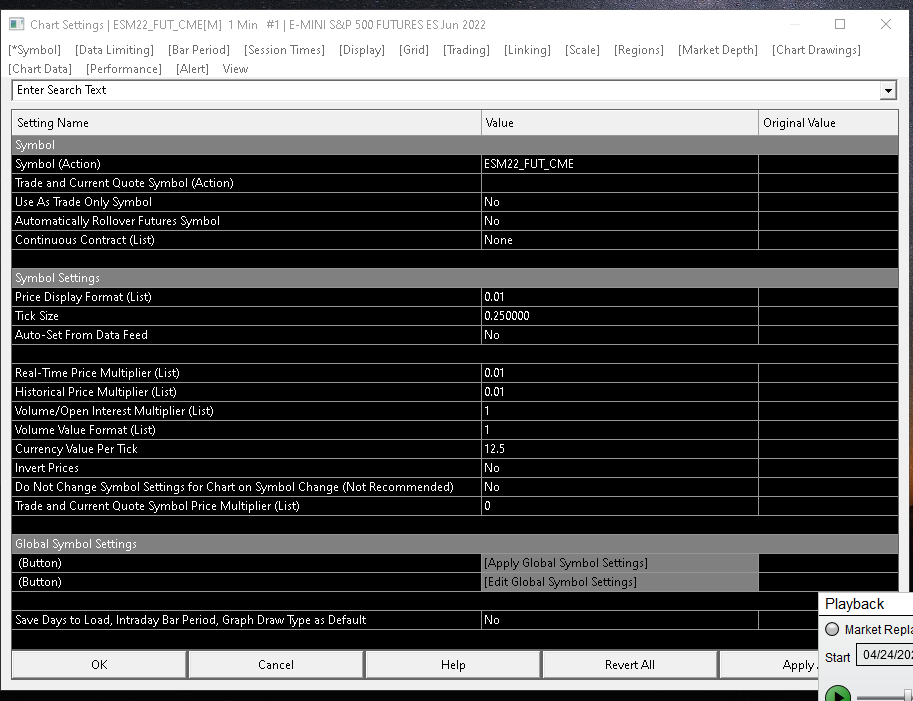This screenshot has width=913, height=701.
Task: Open the [Chart Drawings] tab
Action: click(x=816, y=50)
